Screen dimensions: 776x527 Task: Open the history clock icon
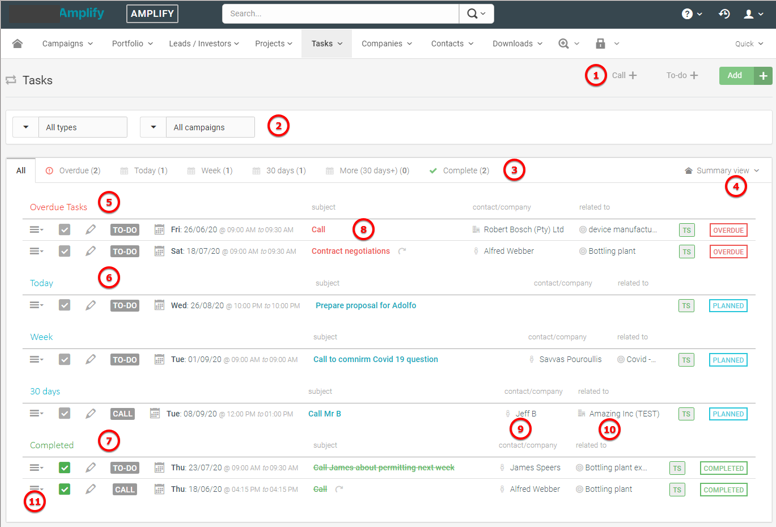(724, 14)
